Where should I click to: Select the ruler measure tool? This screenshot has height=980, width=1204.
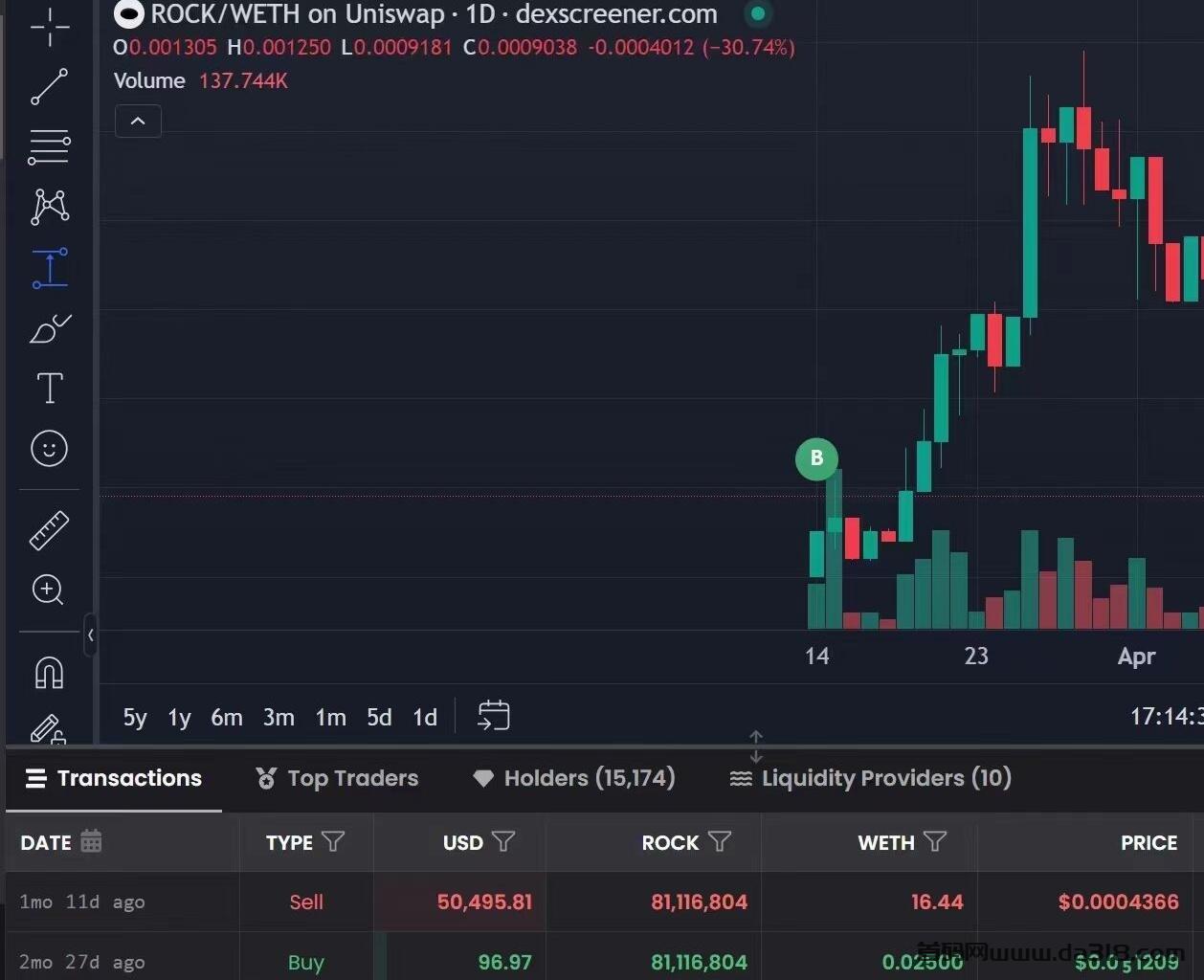pyautogui.click(x=50, y=530)
